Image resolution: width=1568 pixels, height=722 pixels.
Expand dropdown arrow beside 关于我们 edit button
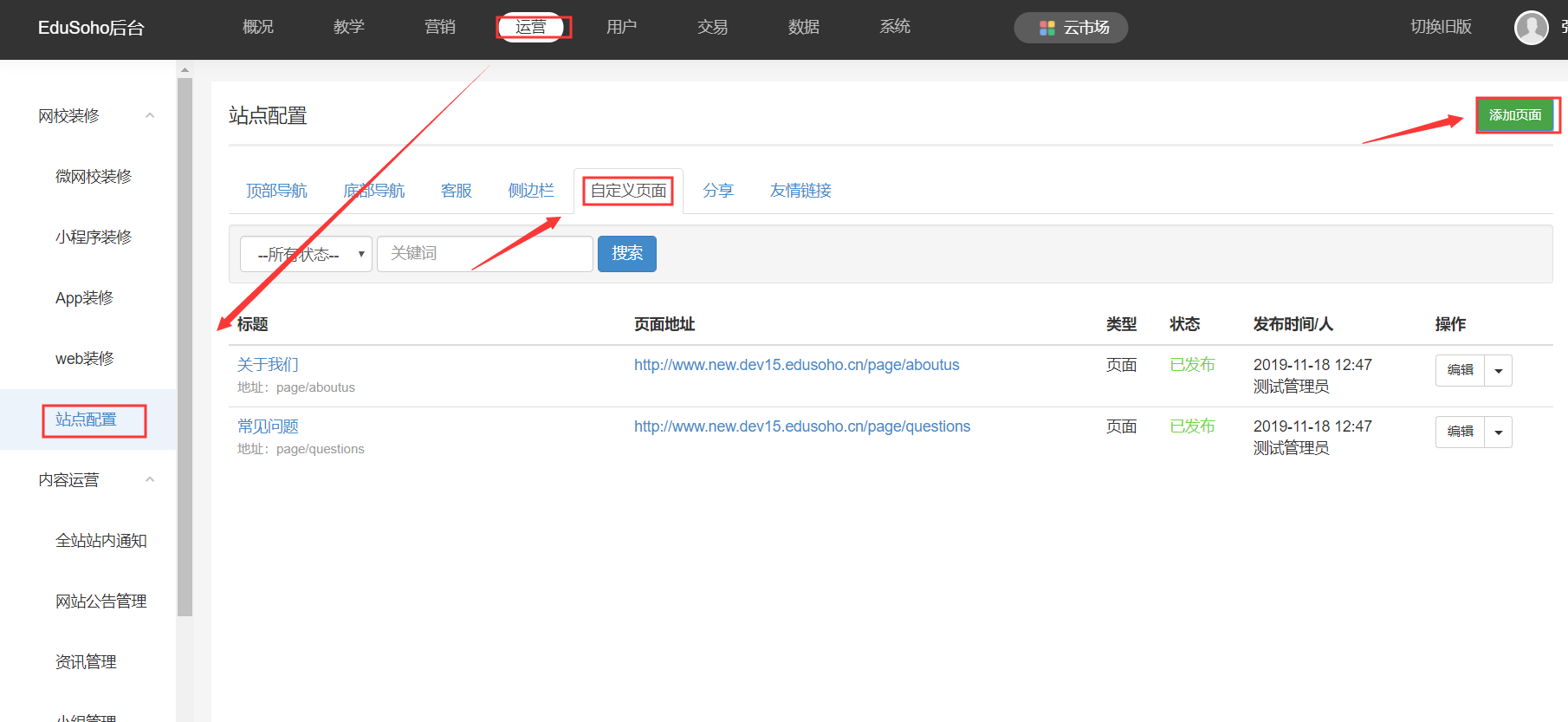click(1499, 371)
